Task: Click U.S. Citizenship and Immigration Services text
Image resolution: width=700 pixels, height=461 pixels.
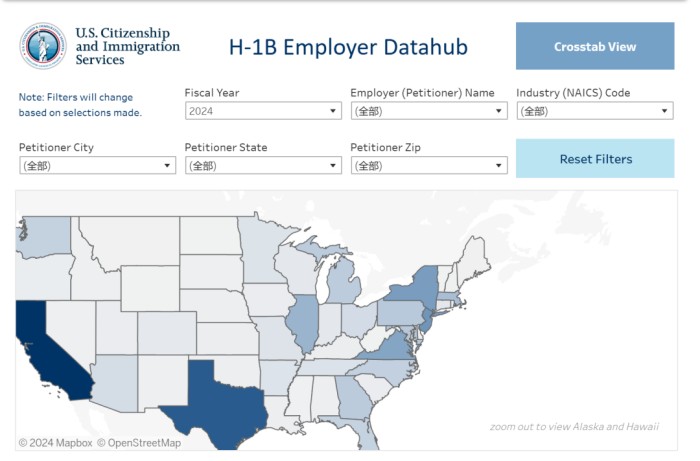Action: [128, 46]
